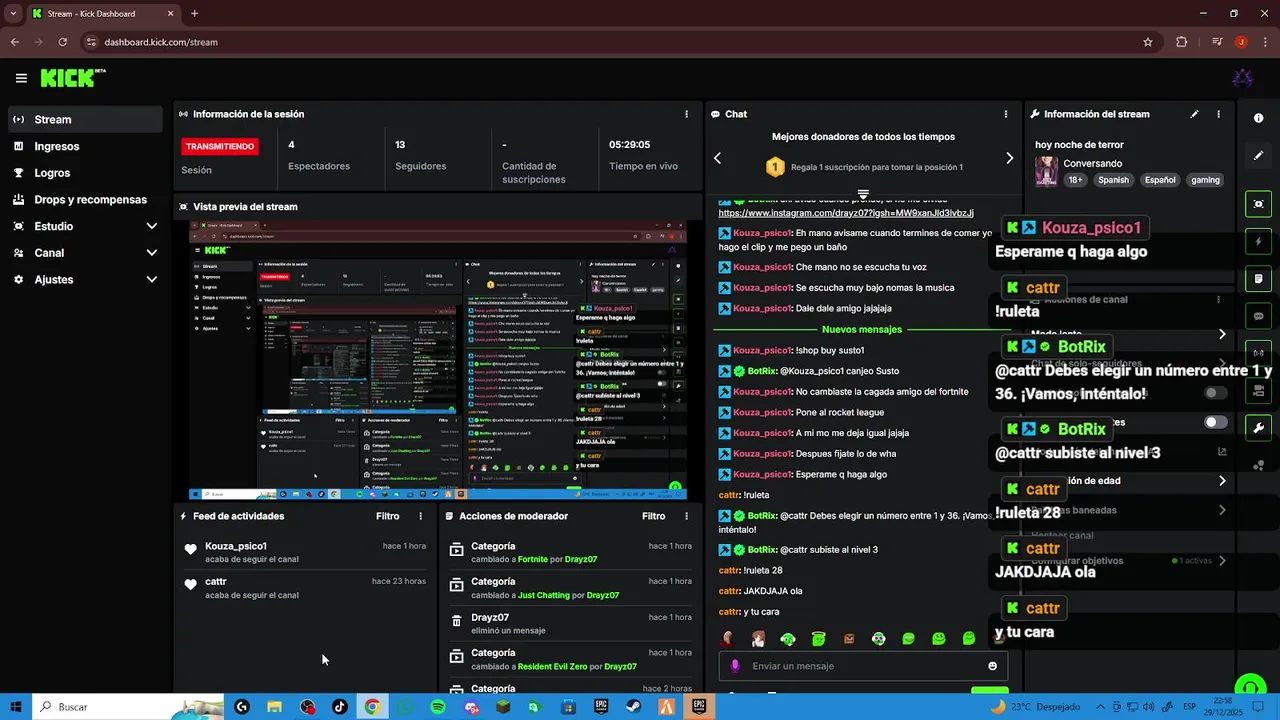Open Feed de actividades three-dot menu
The height and width of the screenshot is (720, 1280).
[x=420, y=516]
